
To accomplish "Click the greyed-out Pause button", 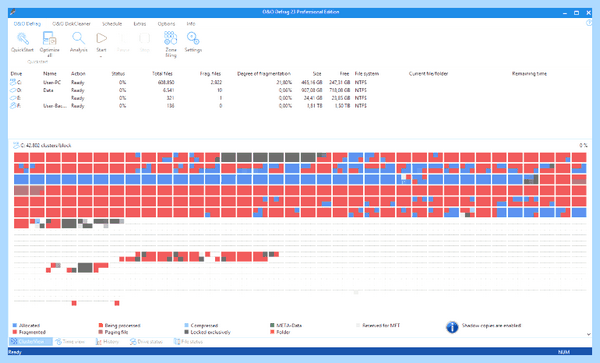I will [x=123, y=42].
